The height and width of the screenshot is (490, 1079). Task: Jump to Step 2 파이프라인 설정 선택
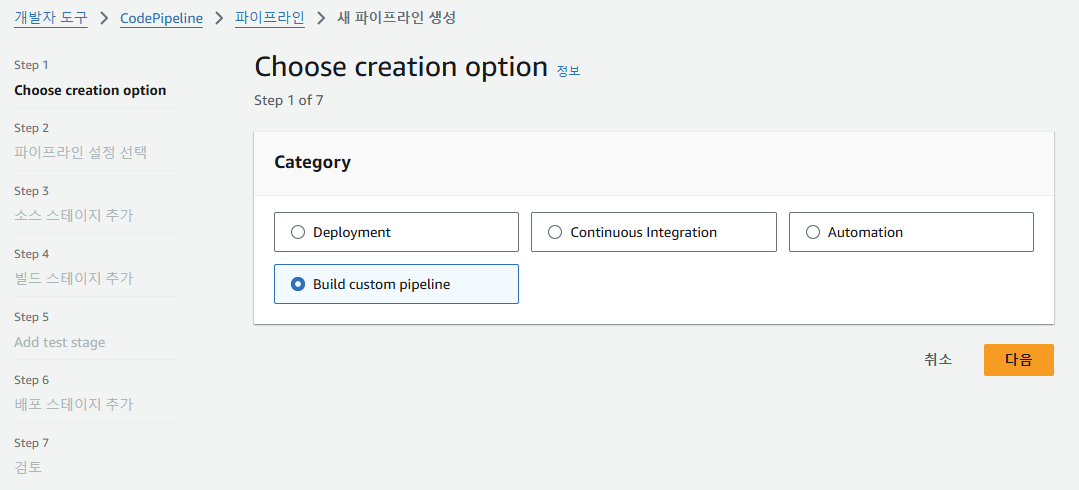(x=80, y=153)
